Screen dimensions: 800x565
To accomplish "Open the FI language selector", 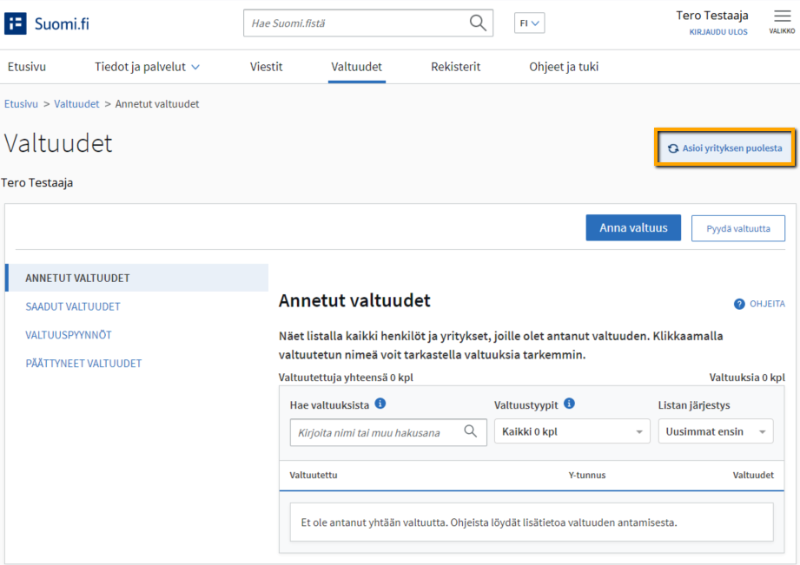I will pos(529,23).
